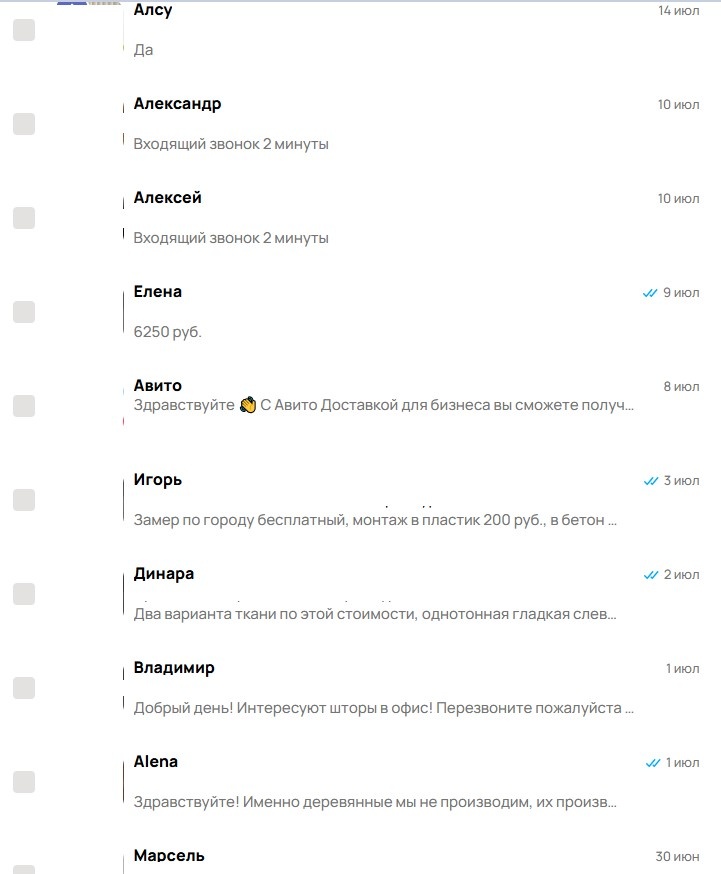Check the box next to Динара

24,594
